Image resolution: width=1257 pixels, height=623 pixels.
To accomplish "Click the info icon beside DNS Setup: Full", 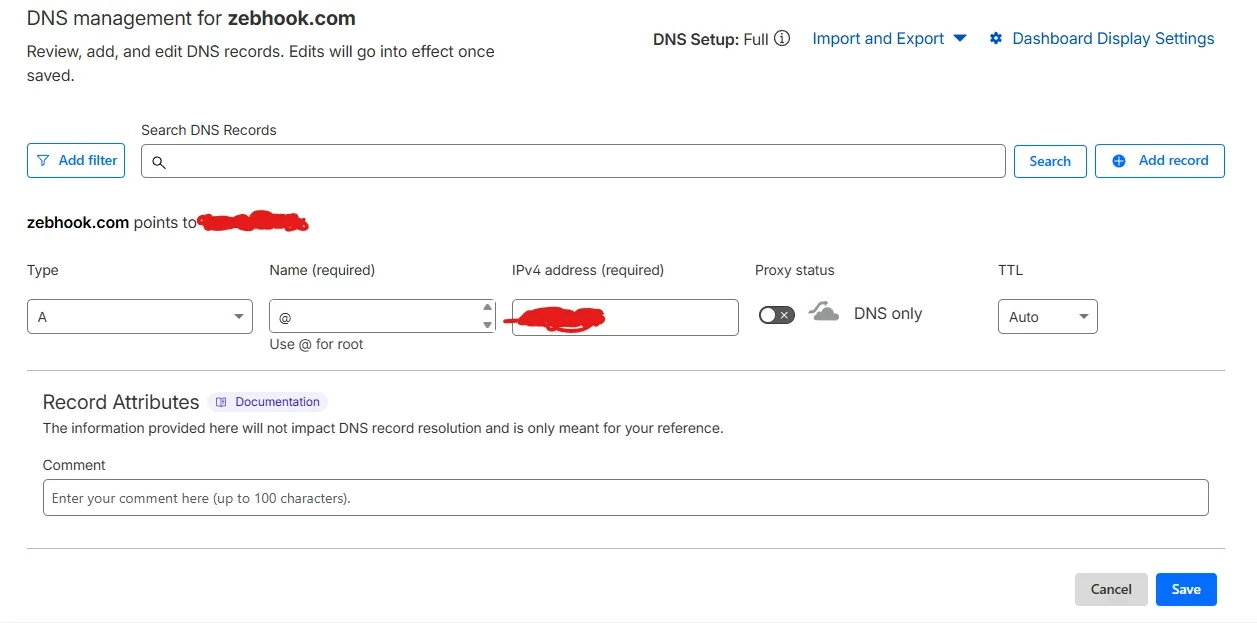I will 782,39.
